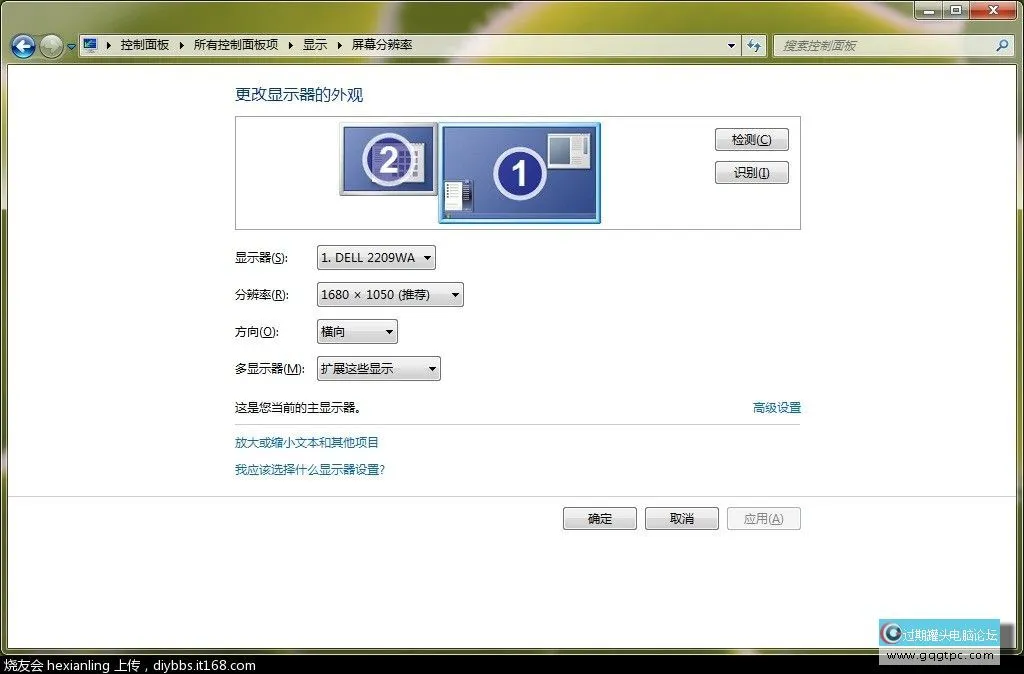Open 高级设置 advanced settings link
Image resolution: width=1024 pixels, height=674 pixels.
click(x=775, y=408)
